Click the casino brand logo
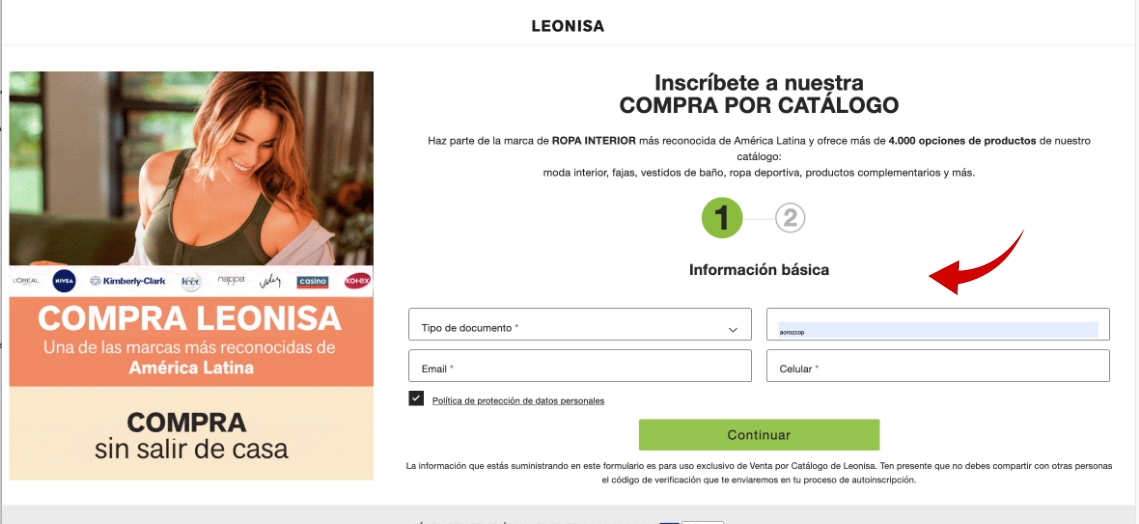The height and width of the screenshot is (524, 1139). pos(312,281)
